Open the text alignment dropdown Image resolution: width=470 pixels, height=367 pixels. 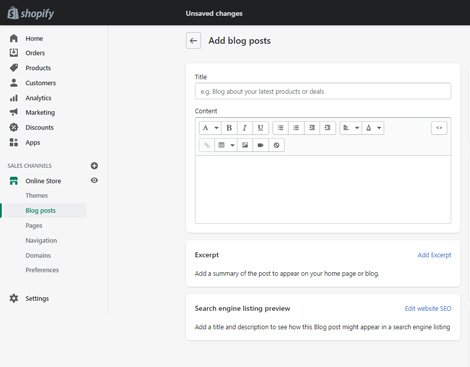point(351,128)
